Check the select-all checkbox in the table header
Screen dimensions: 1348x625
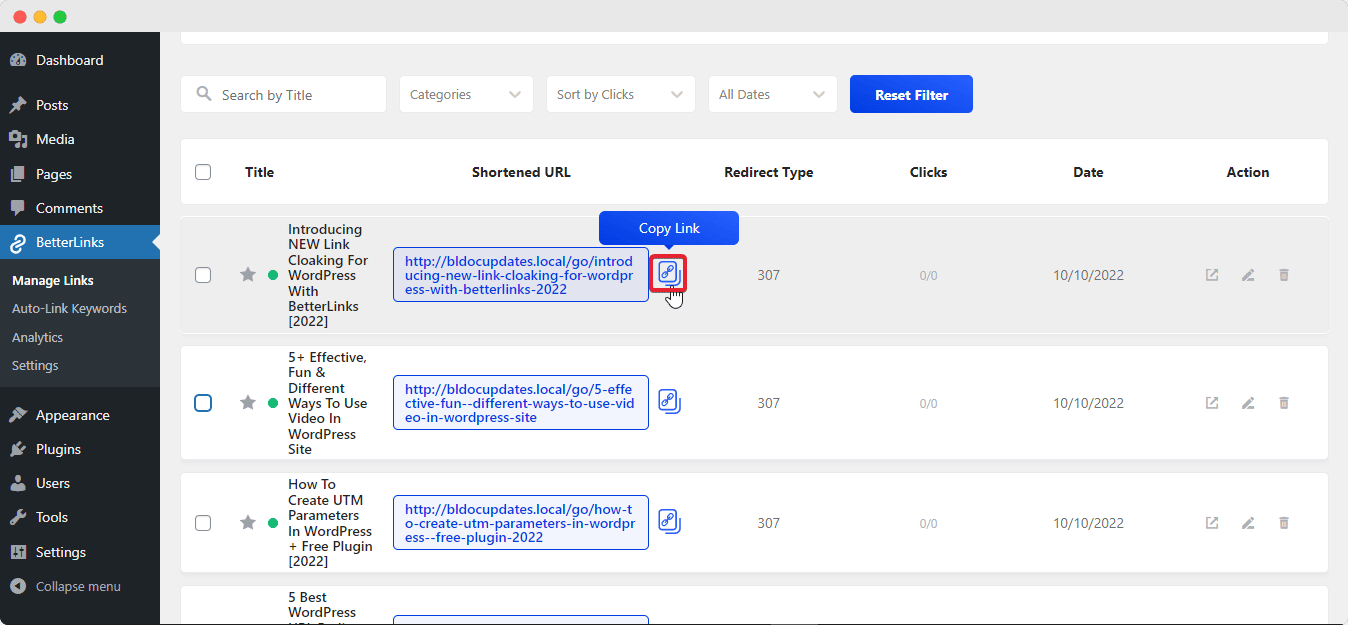pos(203,171)
